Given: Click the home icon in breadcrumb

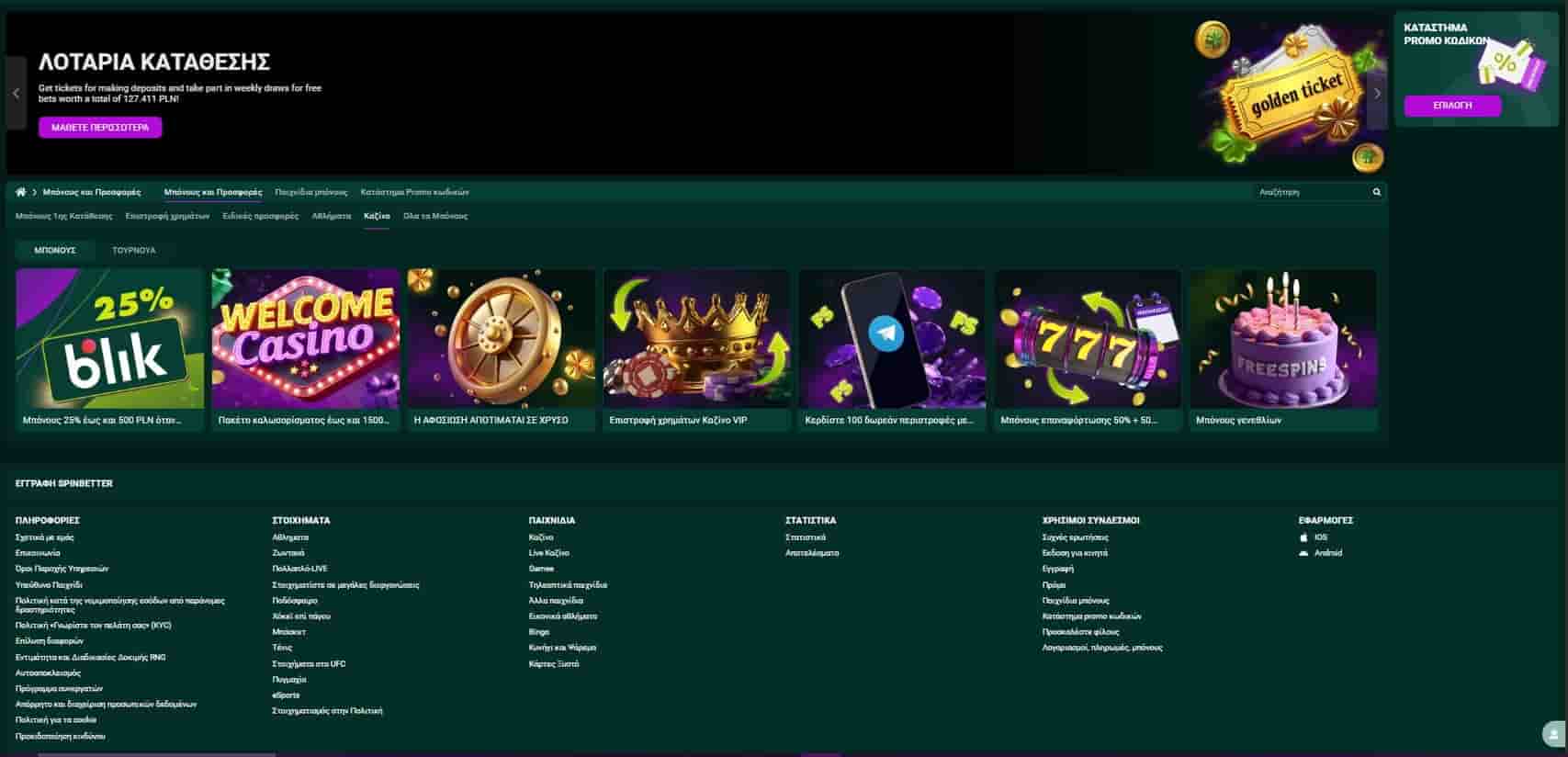Looking at the screenshot, I should pyautogui.click(x=21, y=192).
